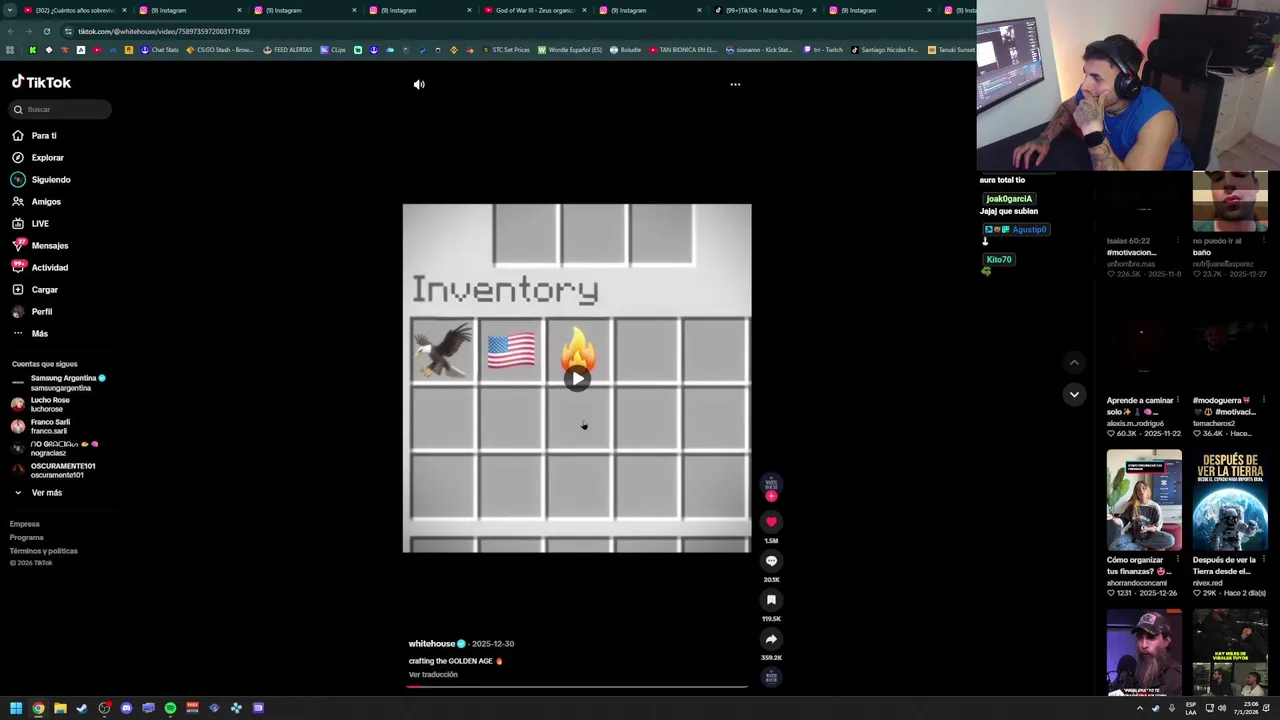Open Samsung Argentina followed account
Image resolution: width=1280 pixels, height=720 pixels.
(58, 382)
